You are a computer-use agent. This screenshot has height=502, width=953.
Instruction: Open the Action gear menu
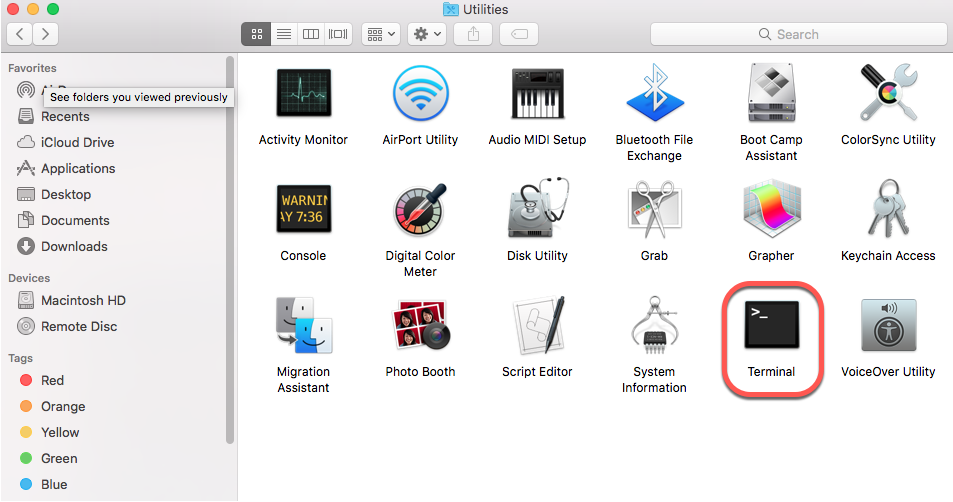427,34
